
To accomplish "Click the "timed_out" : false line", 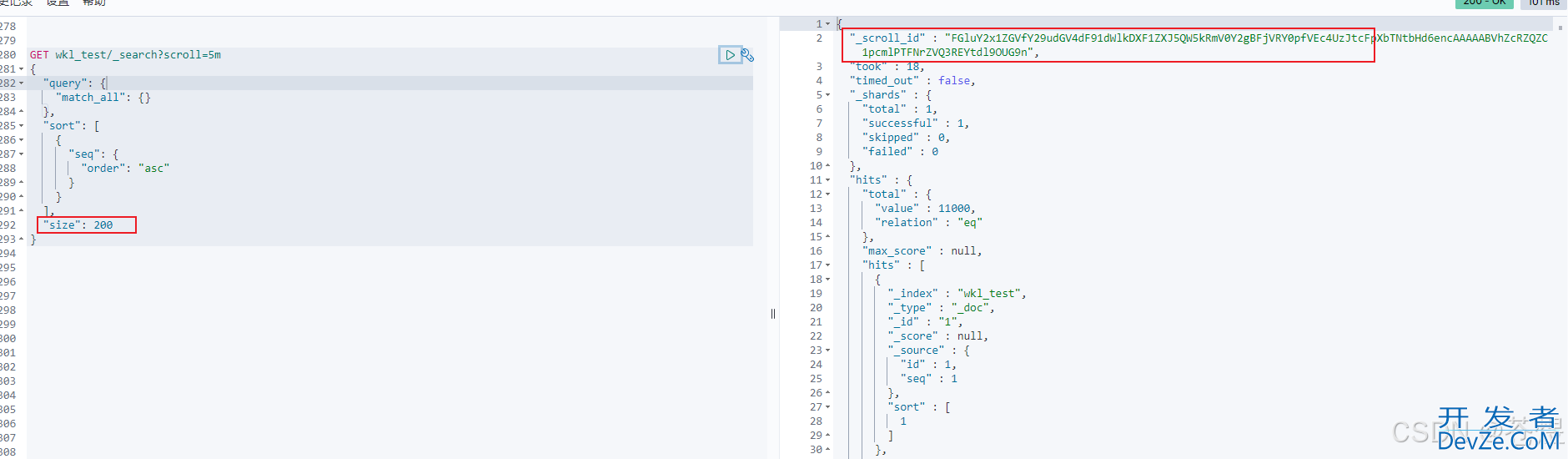I will [912, 81].
